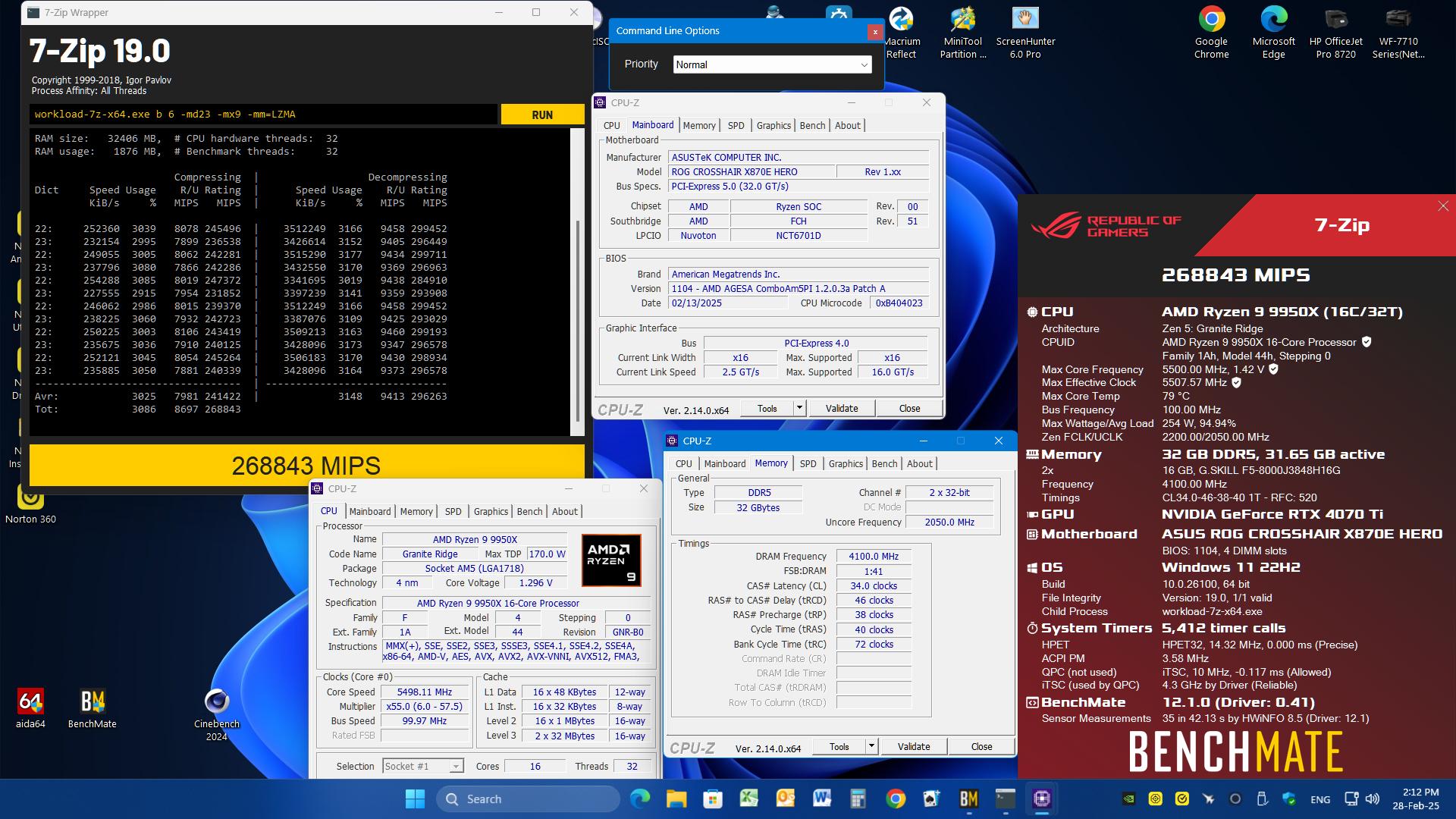Expand Tools dropdown arrow in Memory CPU-Z window
1456x819 pixels.
click(871, 747)
